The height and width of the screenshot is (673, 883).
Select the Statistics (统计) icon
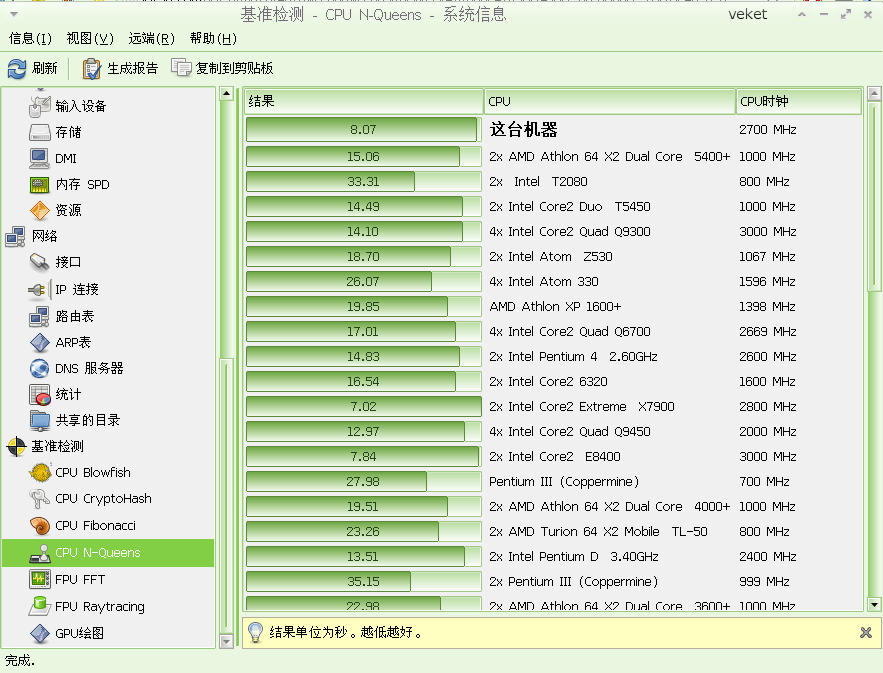pyautogui.click(x=39, y=394)
